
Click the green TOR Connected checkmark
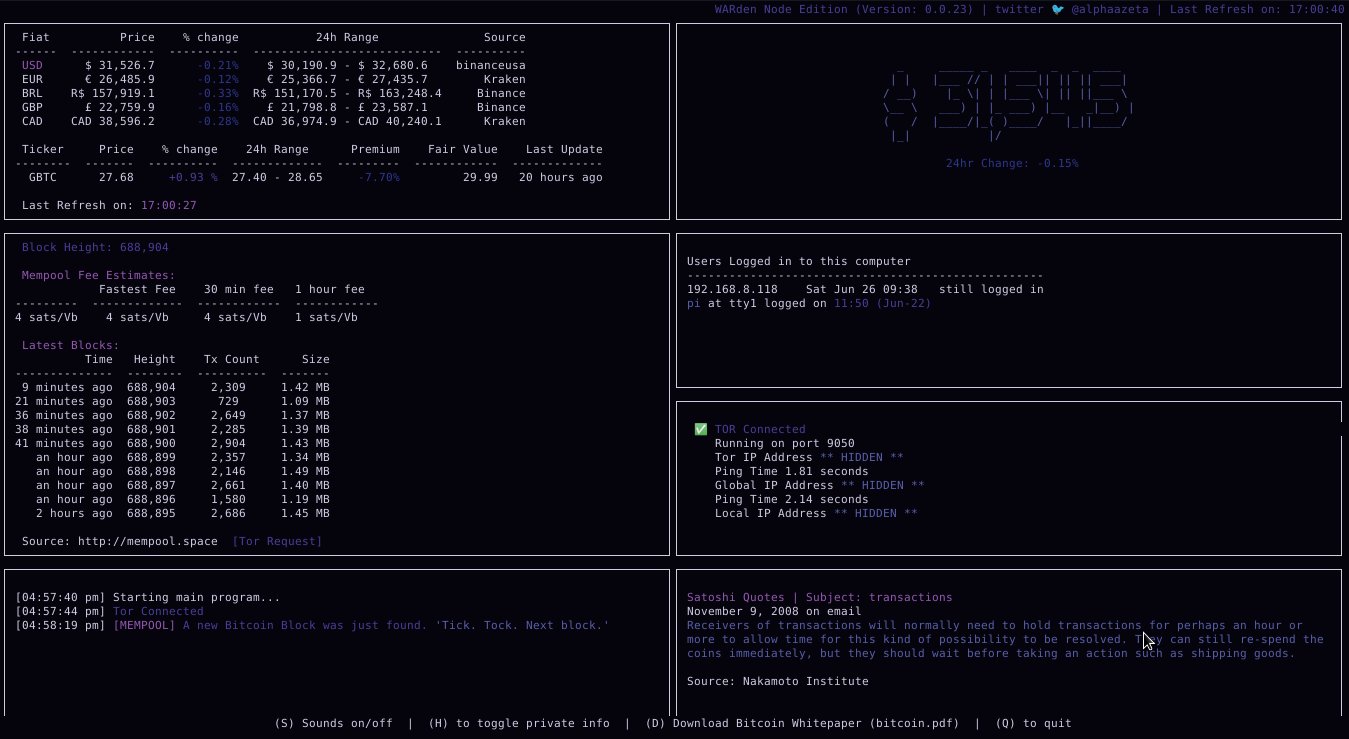click(701, 429)
